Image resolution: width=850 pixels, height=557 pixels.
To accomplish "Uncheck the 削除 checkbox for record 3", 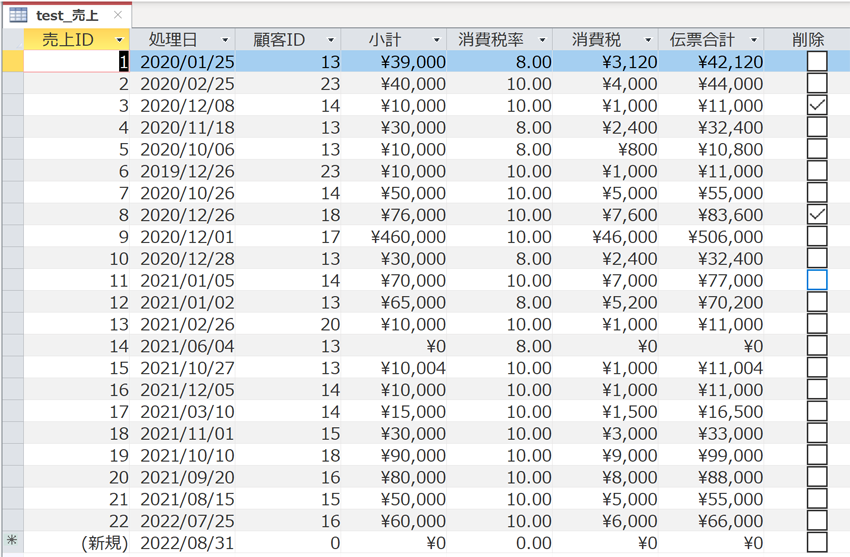I will tap(817, 105).
